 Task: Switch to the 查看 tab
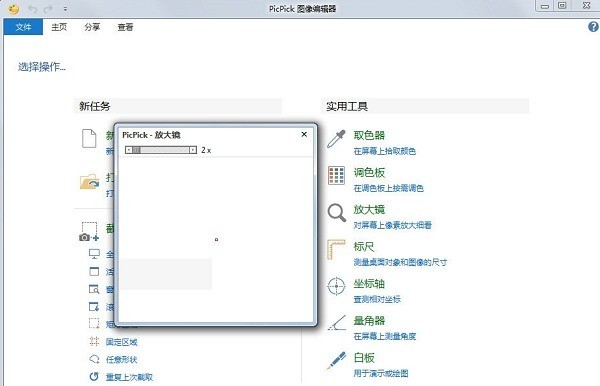pos(125,27)
